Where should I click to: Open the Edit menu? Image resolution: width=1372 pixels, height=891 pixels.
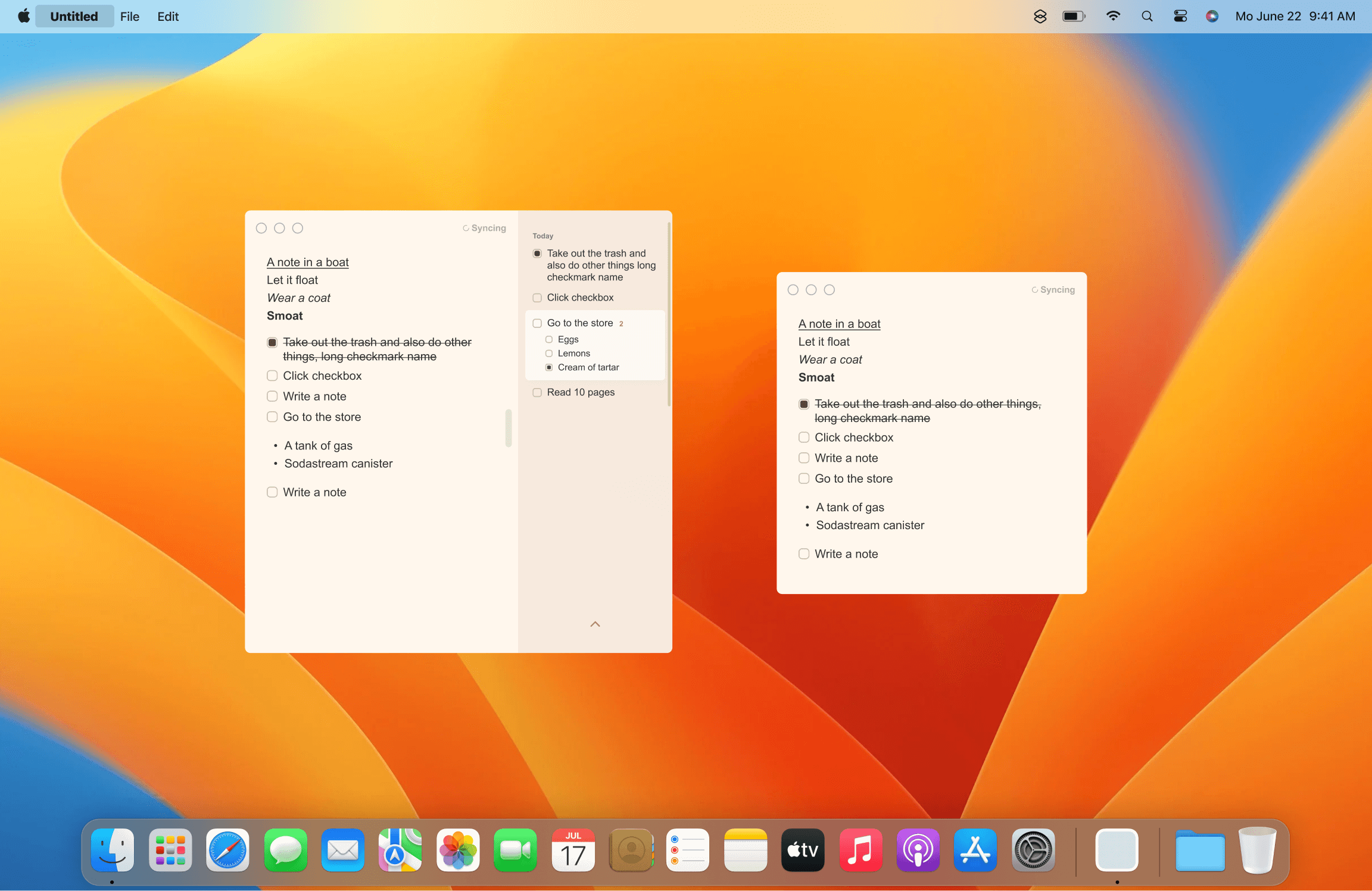tap(168, 16)
